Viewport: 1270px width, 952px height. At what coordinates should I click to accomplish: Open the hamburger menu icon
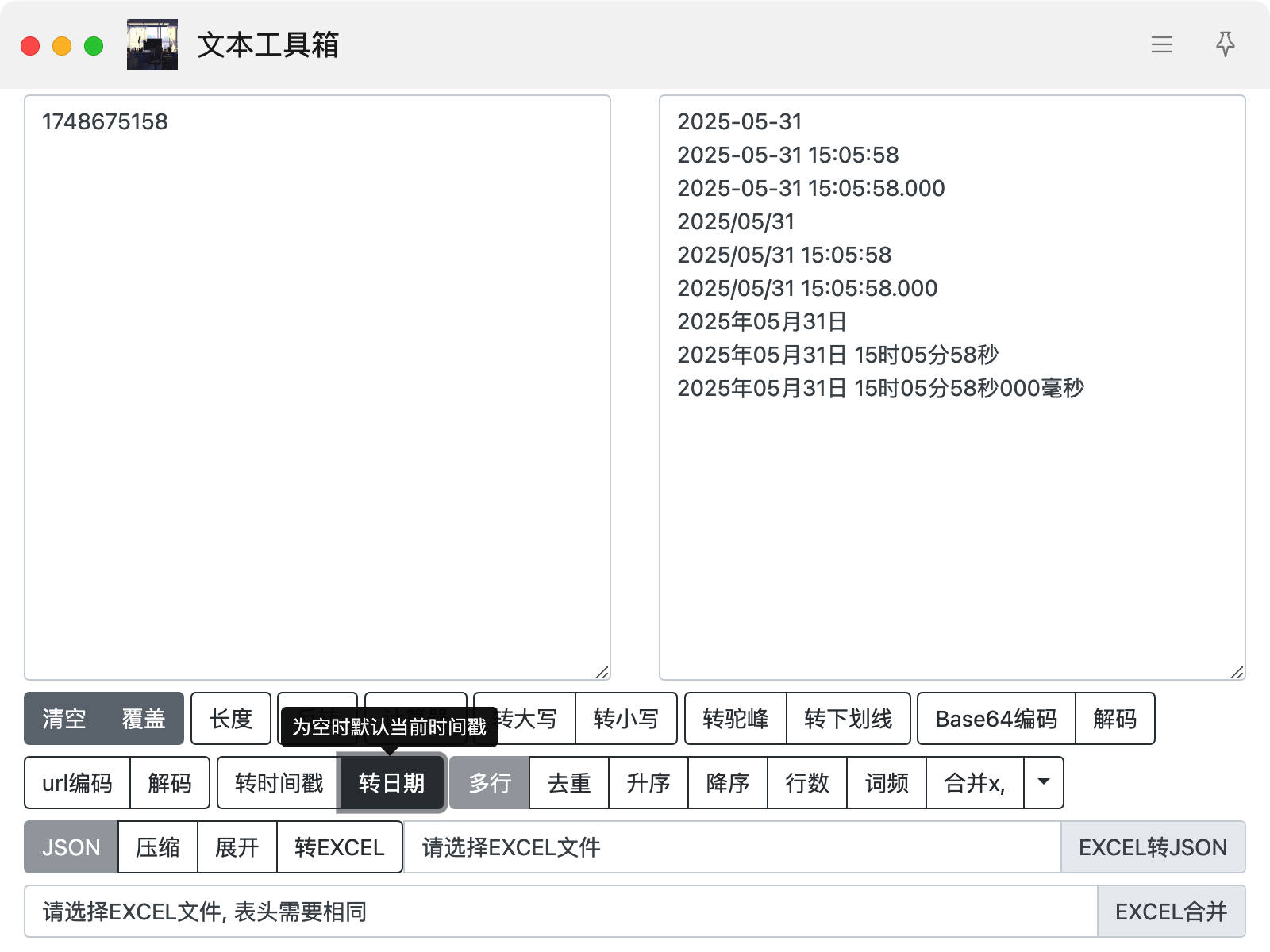coord(1161,44)
